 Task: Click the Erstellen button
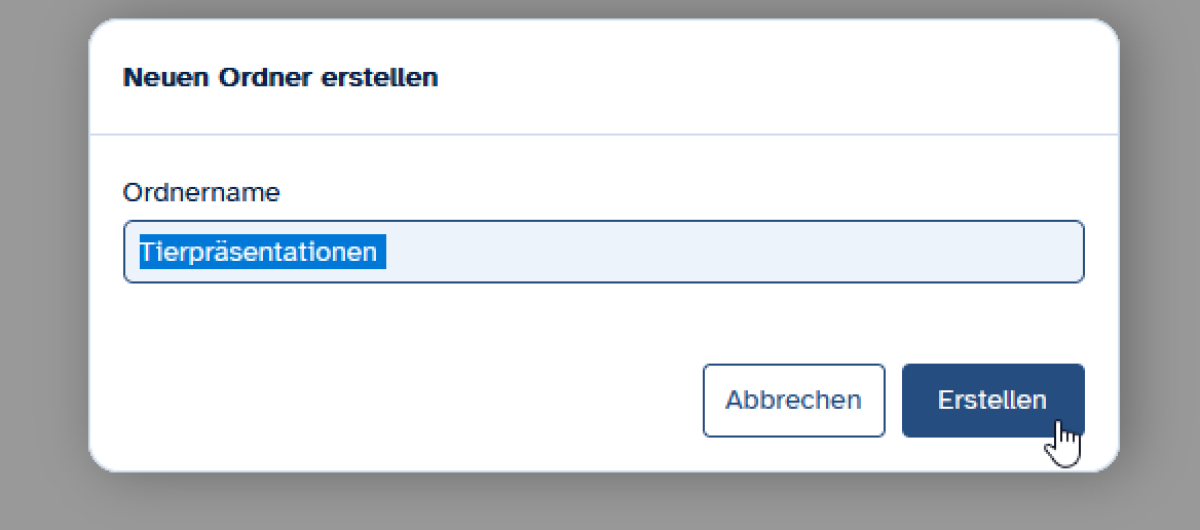click(992, 400)
